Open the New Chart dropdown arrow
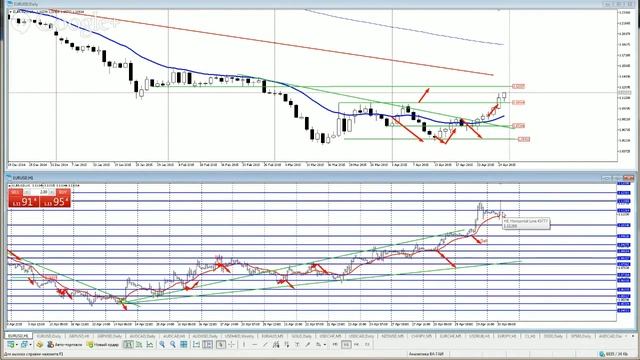 17,345
